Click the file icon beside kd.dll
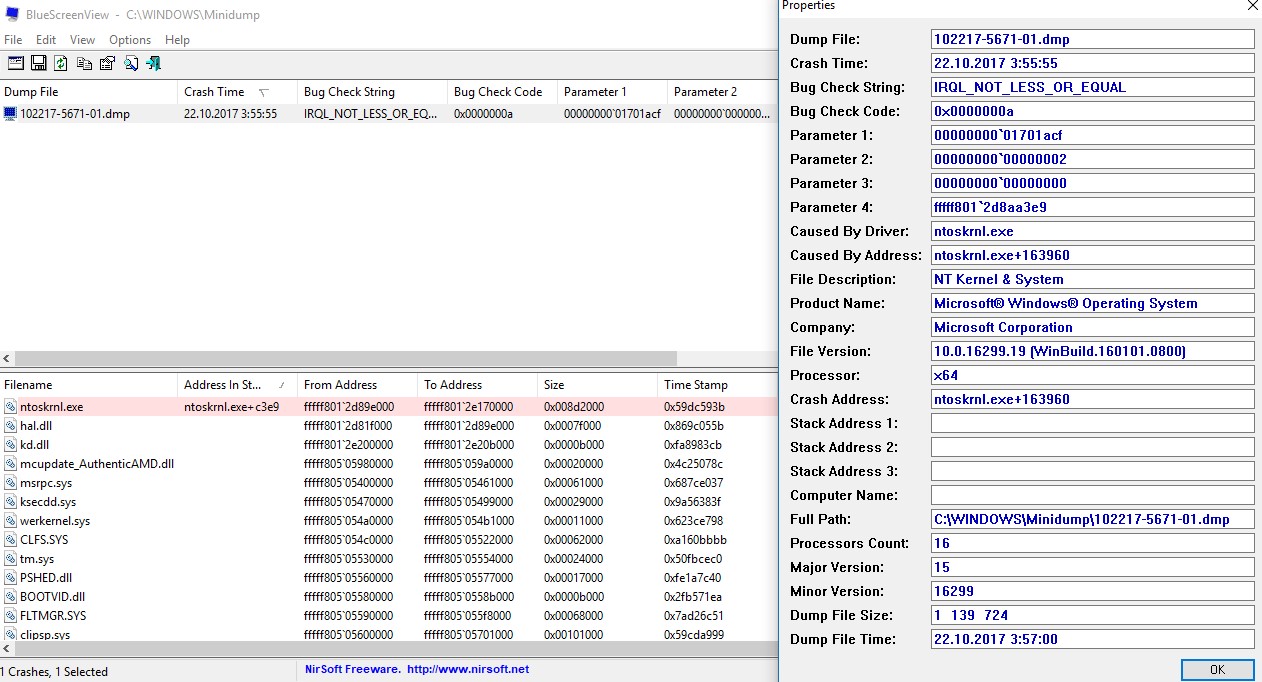 point(10,445)
